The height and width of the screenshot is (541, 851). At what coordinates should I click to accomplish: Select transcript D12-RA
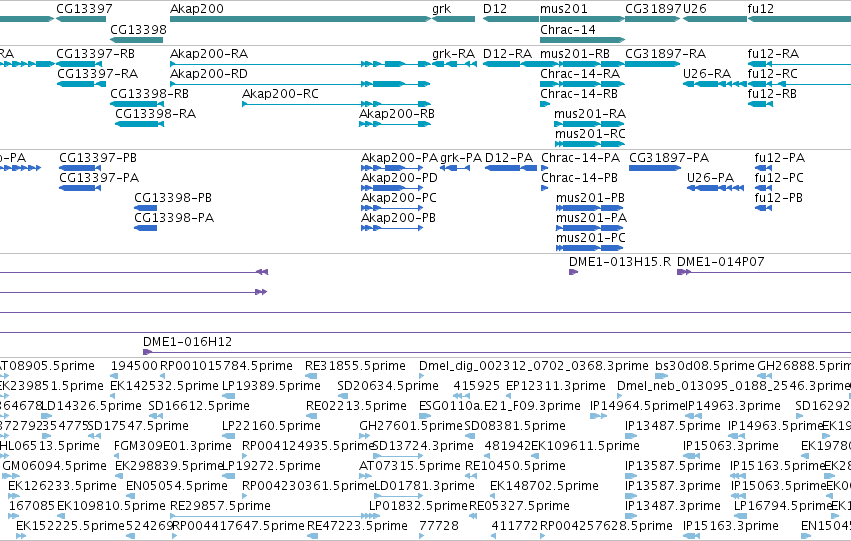coord(507,54)
